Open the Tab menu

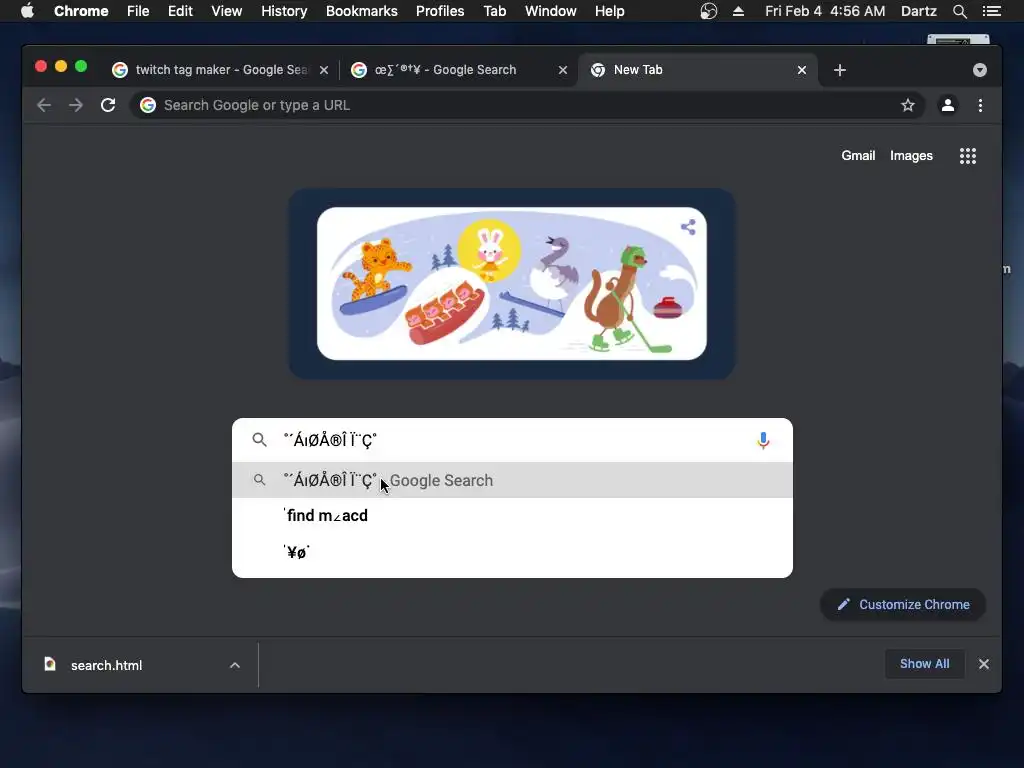pos(495,11)
